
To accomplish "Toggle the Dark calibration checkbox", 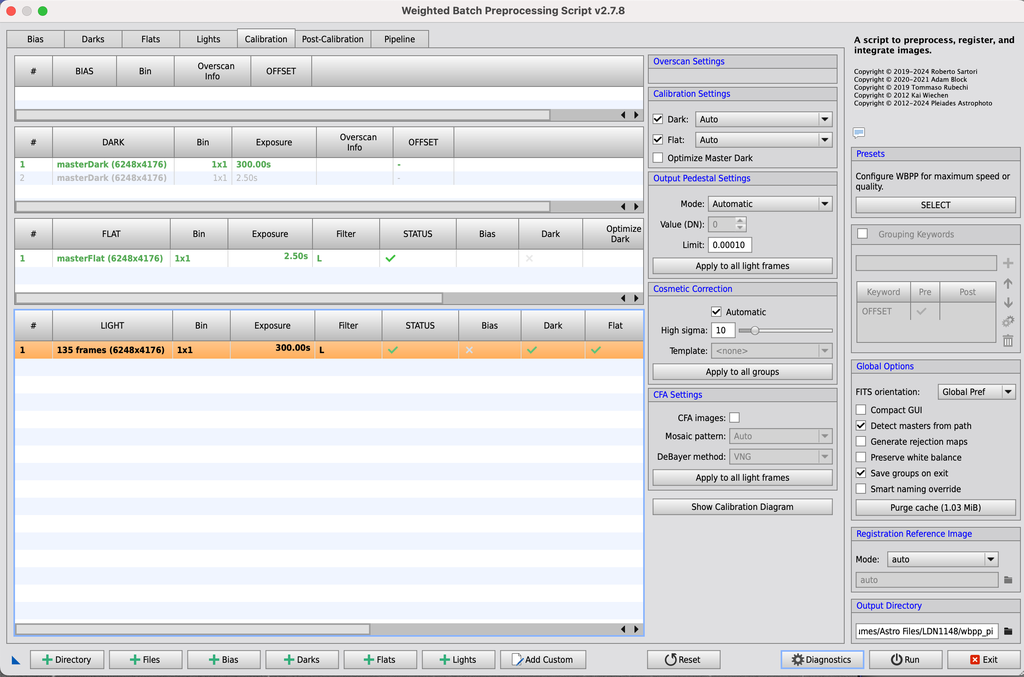I will (658, 119).
